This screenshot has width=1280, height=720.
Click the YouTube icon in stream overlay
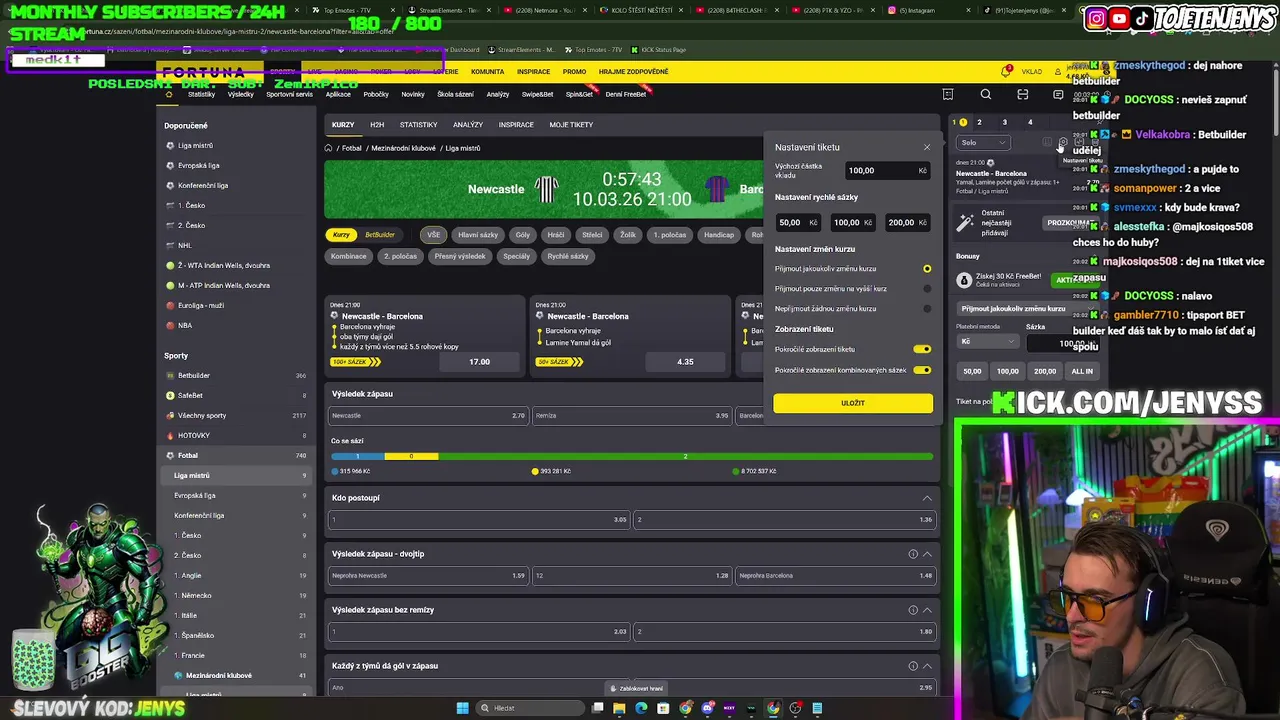[x=1119, y=18]
